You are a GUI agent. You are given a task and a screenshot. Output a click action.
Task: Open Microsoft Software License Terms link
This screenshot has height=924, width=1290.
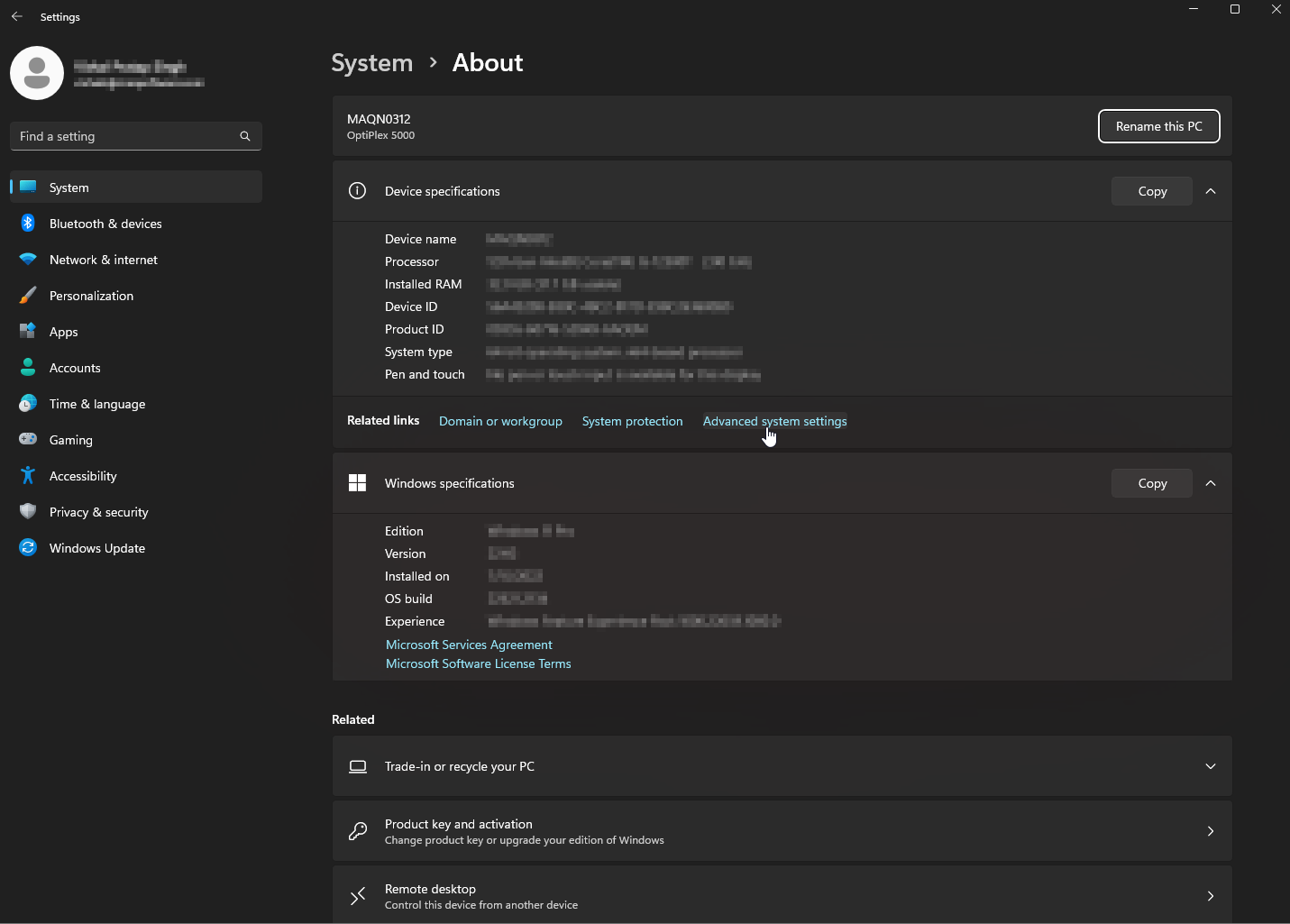pos(478,663)
